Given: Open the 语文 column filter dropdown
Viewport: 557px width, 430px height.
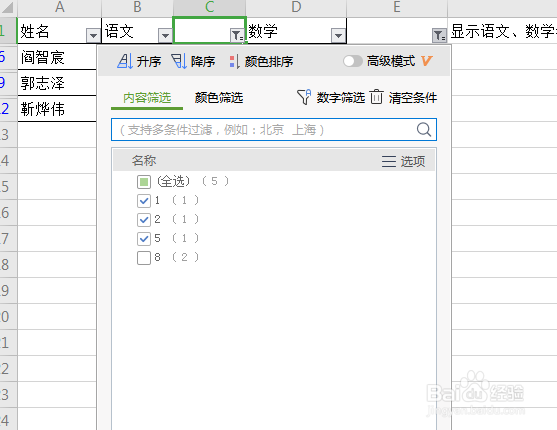Looking at the screenshot, I should [165, 36].
